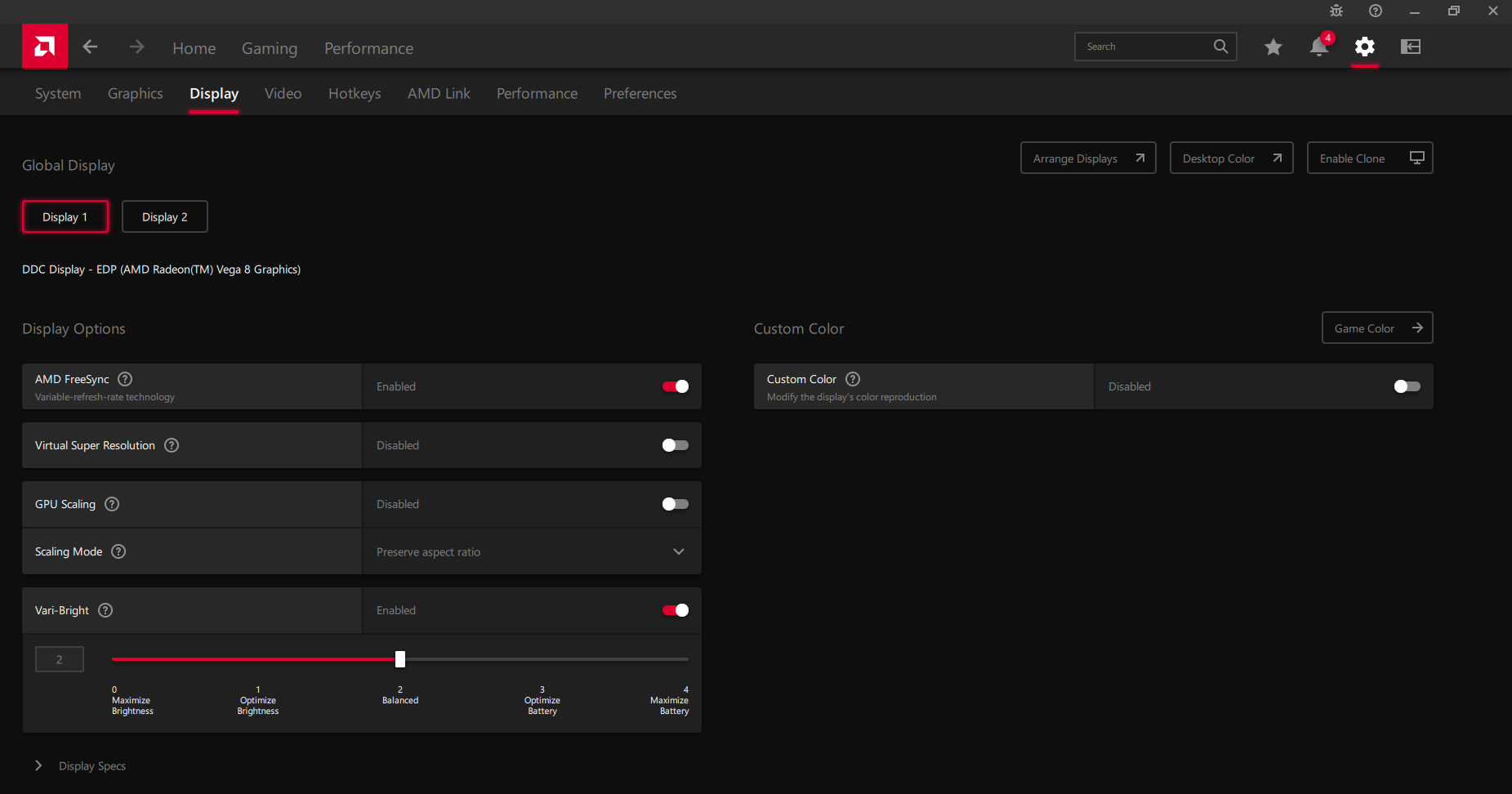Show AMD FreeSync help tooltip icon
The width and height of the screenshot is (1512, 794).
[125, 379]
